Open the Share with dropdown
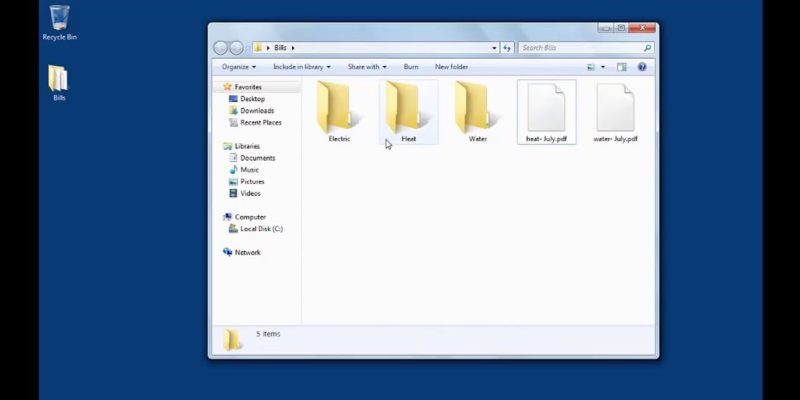Image resolution: width=800 pixels, height=400 pixels. (366, 67)
